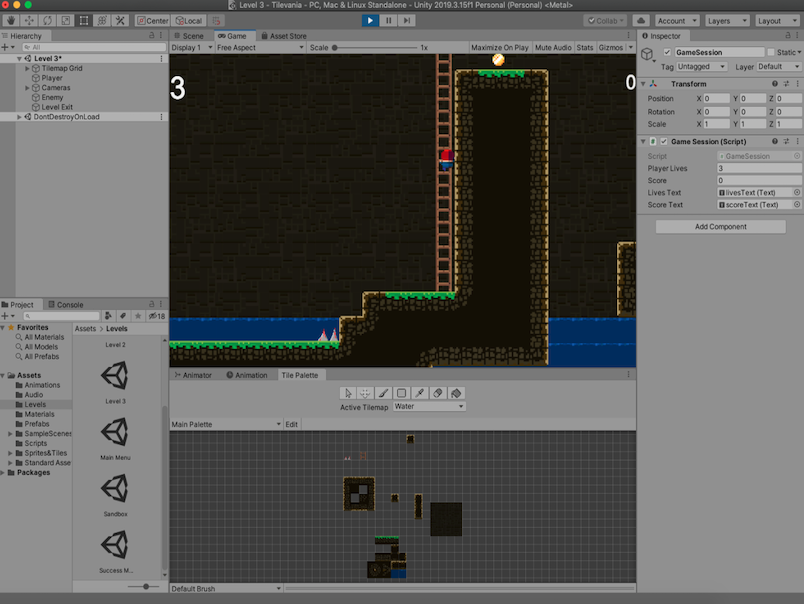The image size is (804, 604).
Task: Click the Add Component button
Action: (720, 227)
